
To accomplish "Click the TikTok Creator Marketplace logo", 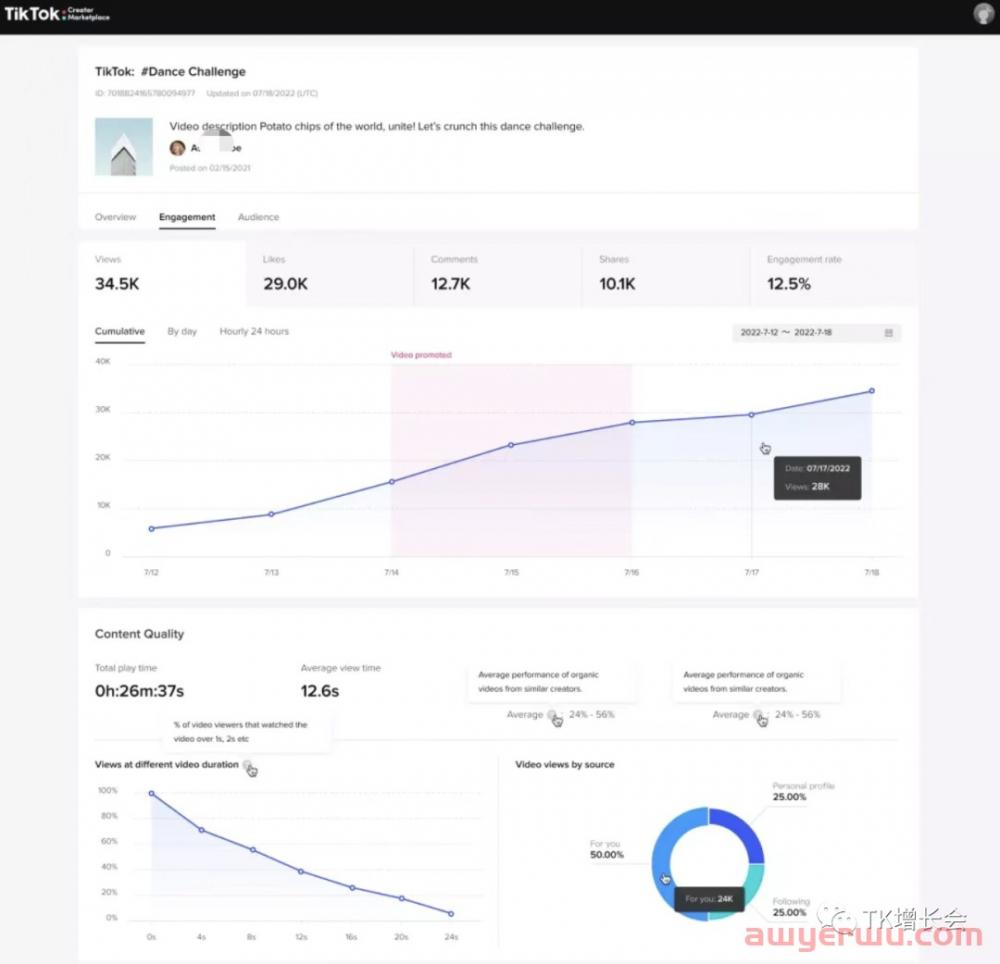I will (x=57, y=13).
